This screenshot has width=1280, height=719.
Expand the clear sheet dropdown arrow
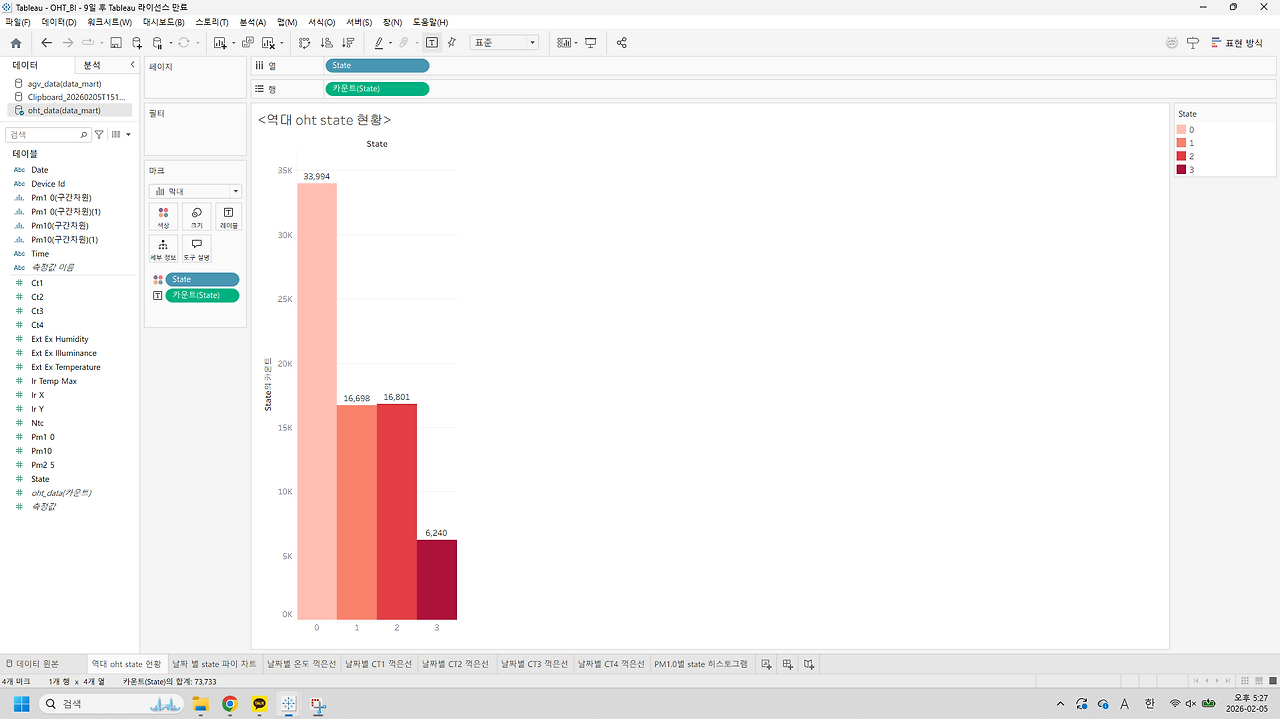pyautogui.click(x=281, y=43)
